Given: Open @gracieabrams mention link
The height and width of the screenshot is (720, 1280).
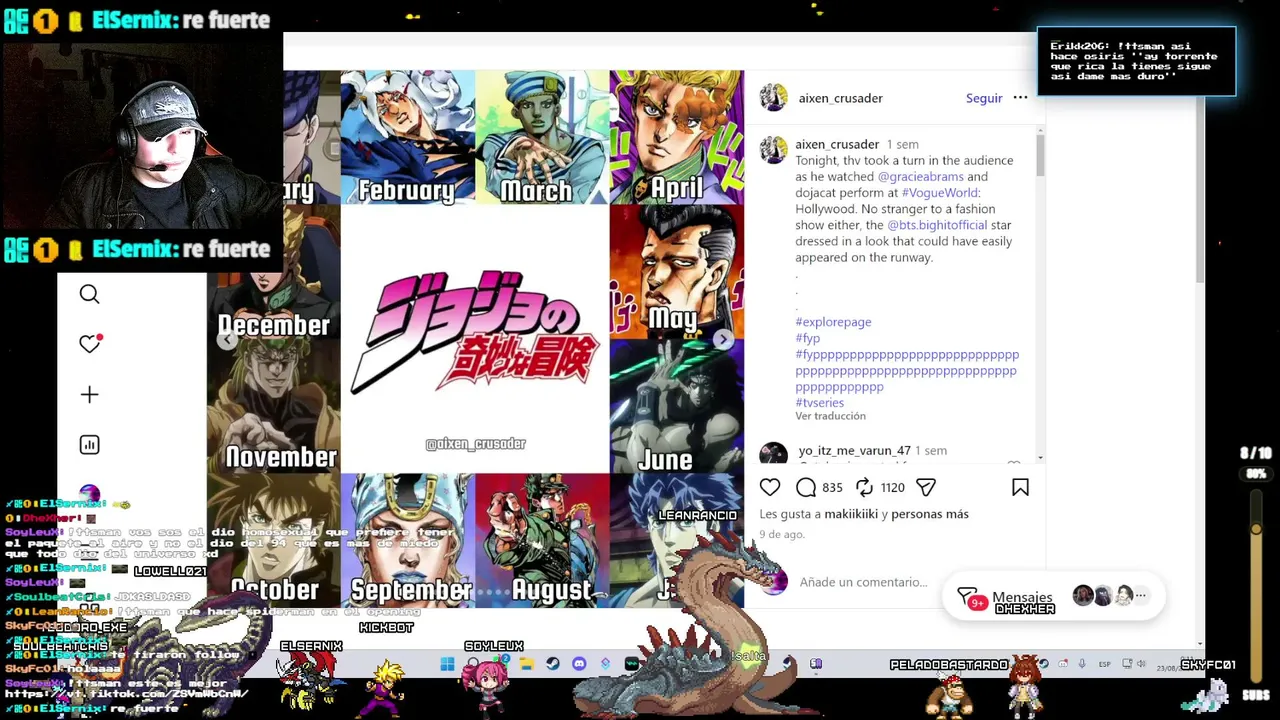Looking at the screenshot, I should click(920, 177).
